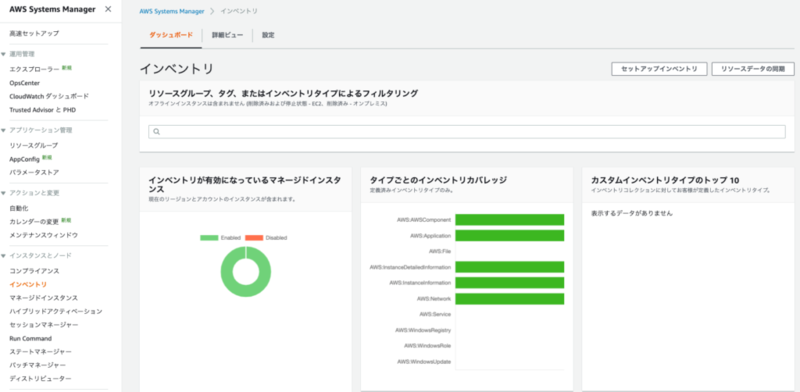Open ディストリビューター in sidebar
The width and height of the screenshot is (800, 392).
(x=40, y=379)
